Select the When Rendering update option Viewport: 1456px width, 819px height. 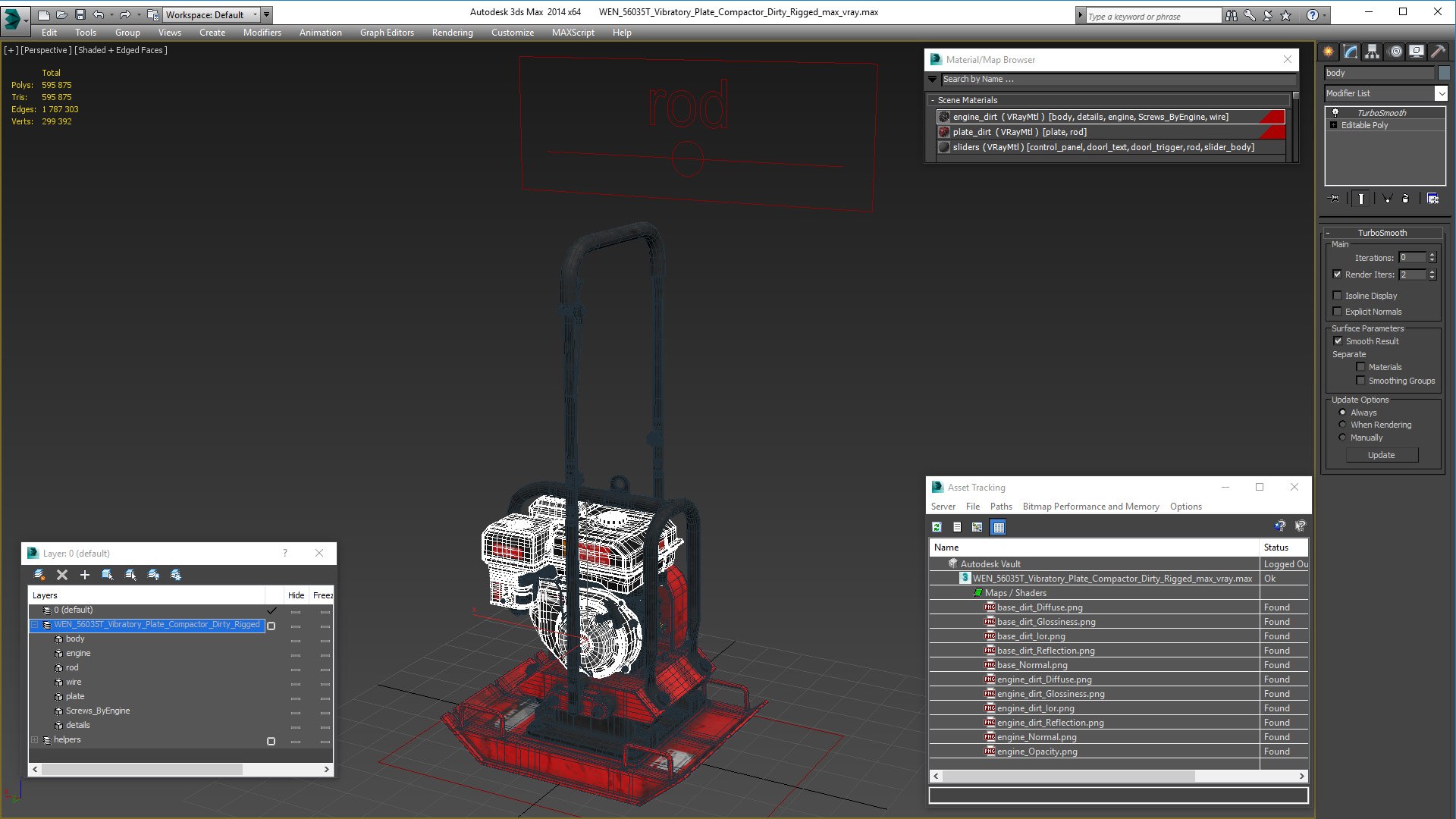click(1343, 425)
